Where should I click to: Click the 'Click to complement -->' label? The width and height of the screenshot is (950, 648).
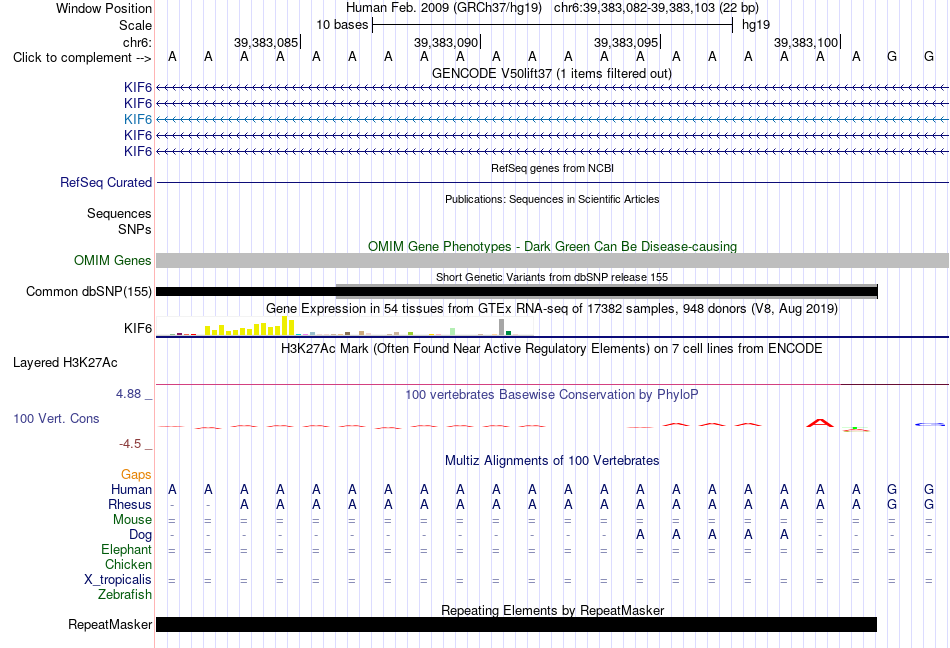pos(82,58)
